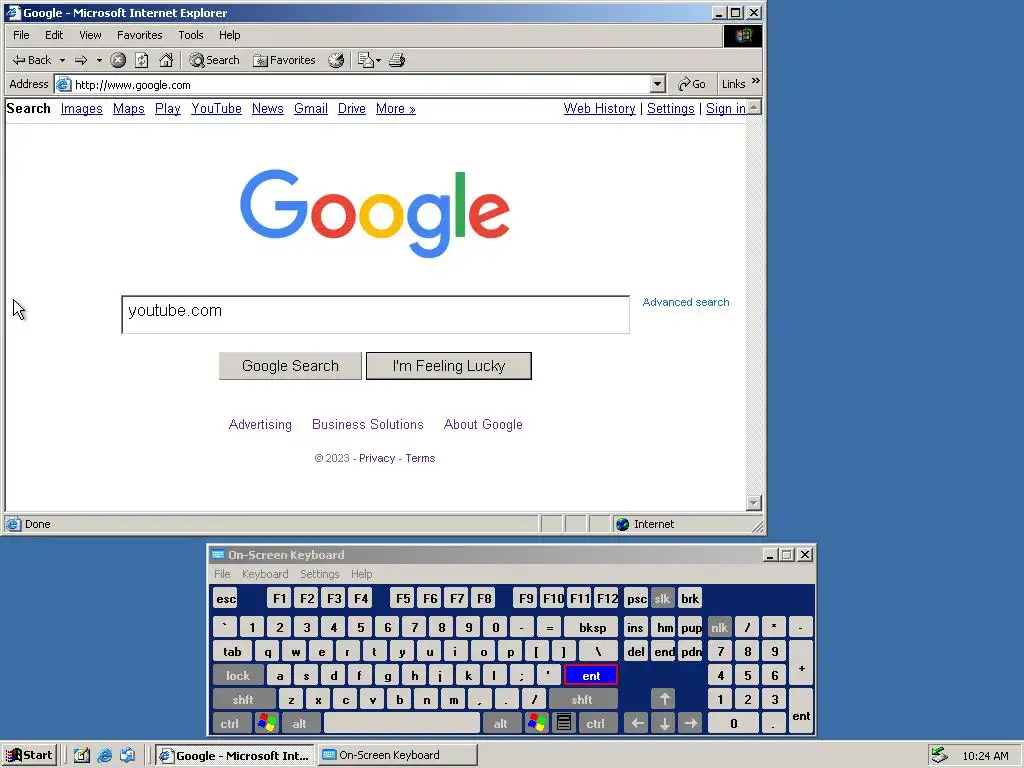Click the page icon in address bar
The width and height of the screenshot is (1024, 768).
pyautogui.click(x=63, y=84)
